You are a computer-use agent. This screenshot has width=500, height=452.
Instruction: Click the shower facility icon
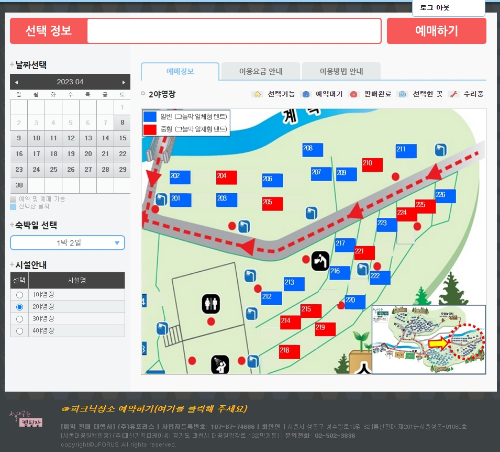tap(220, 364)
